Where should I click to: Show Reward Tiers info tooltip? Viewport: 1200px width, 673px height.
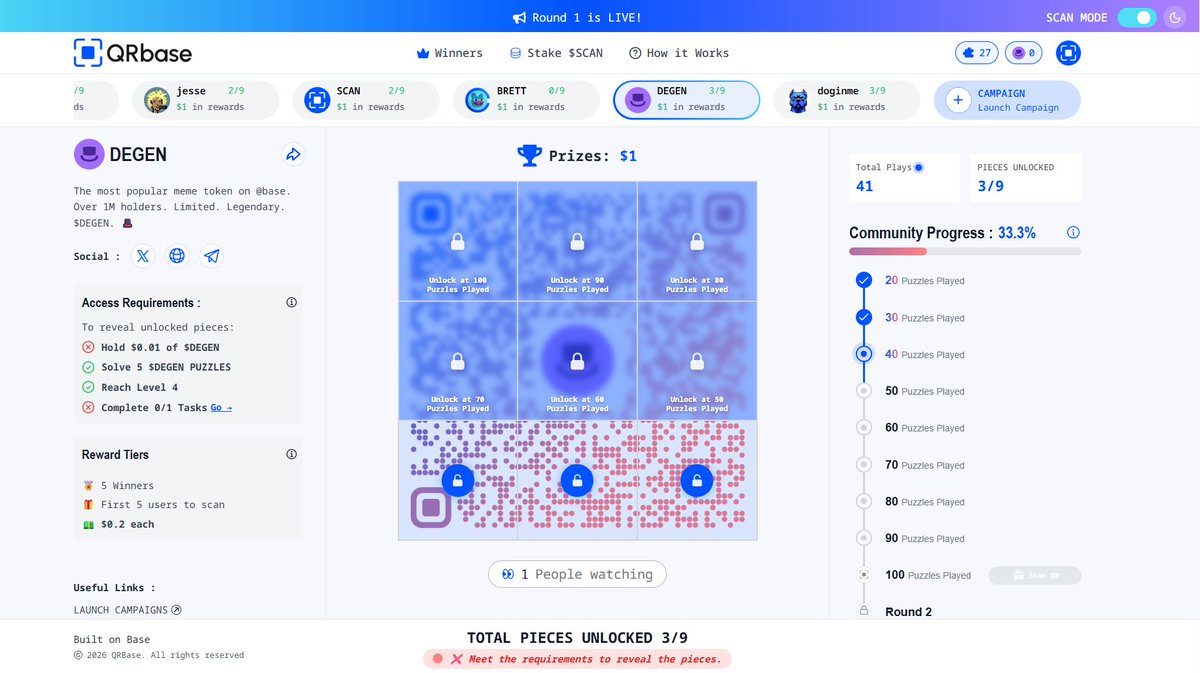[291, 454]
